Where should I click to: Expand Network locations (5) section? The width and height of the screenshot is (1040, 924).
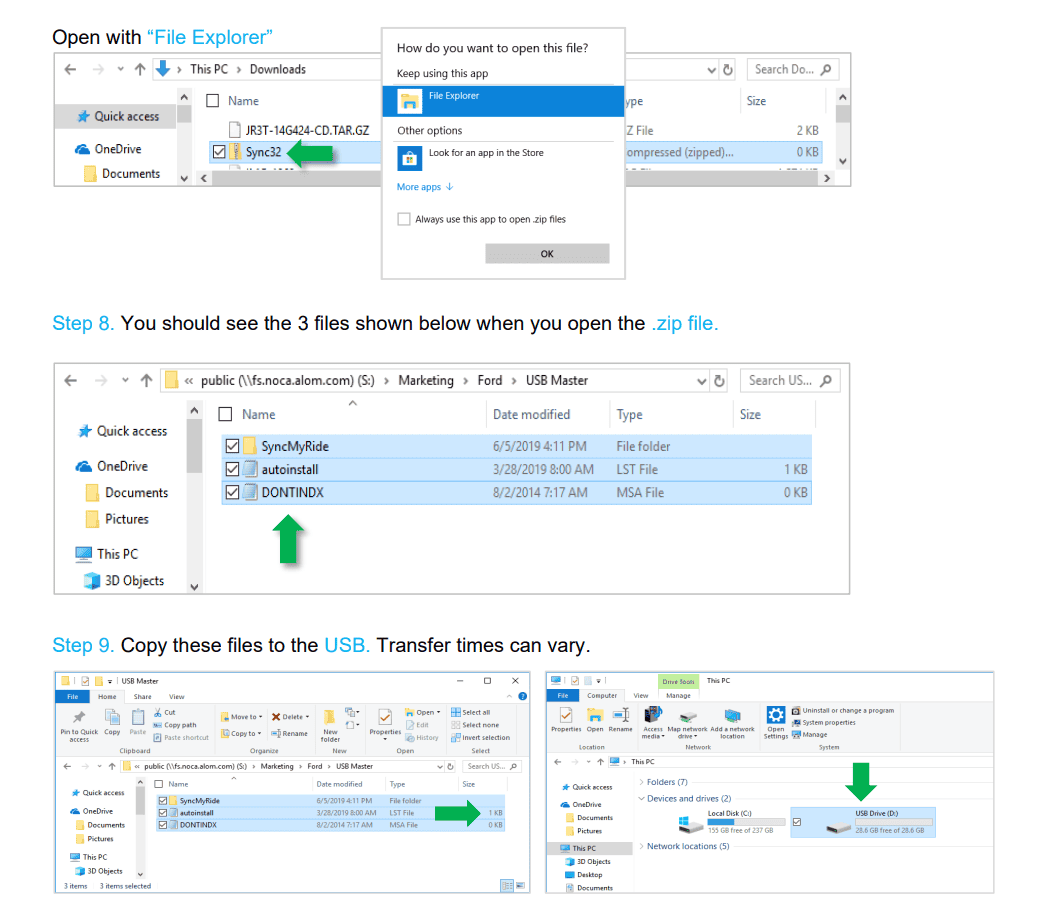click(x=640, y=846)
